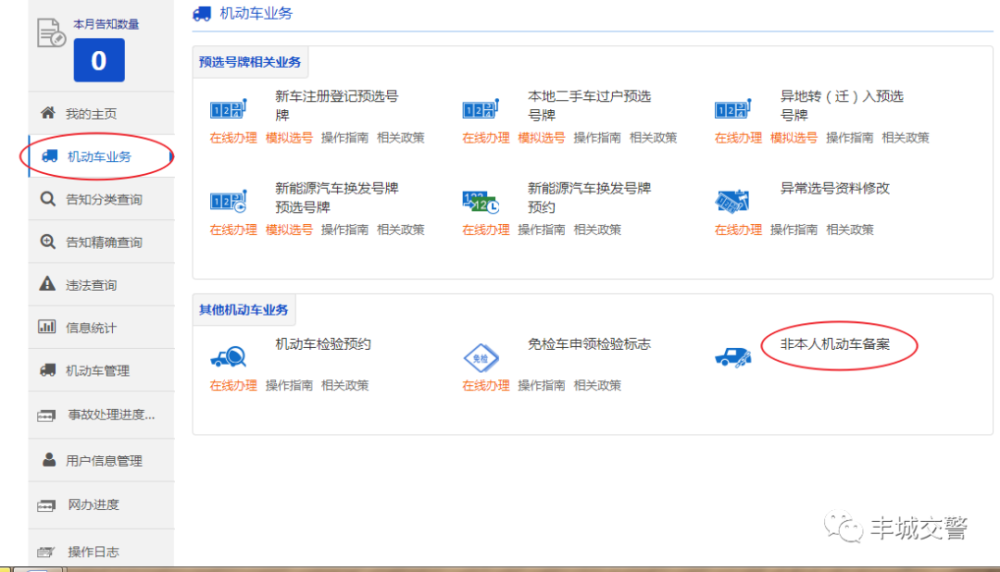Open 告知精确查询 sidebar item

[x=101, y=242]
